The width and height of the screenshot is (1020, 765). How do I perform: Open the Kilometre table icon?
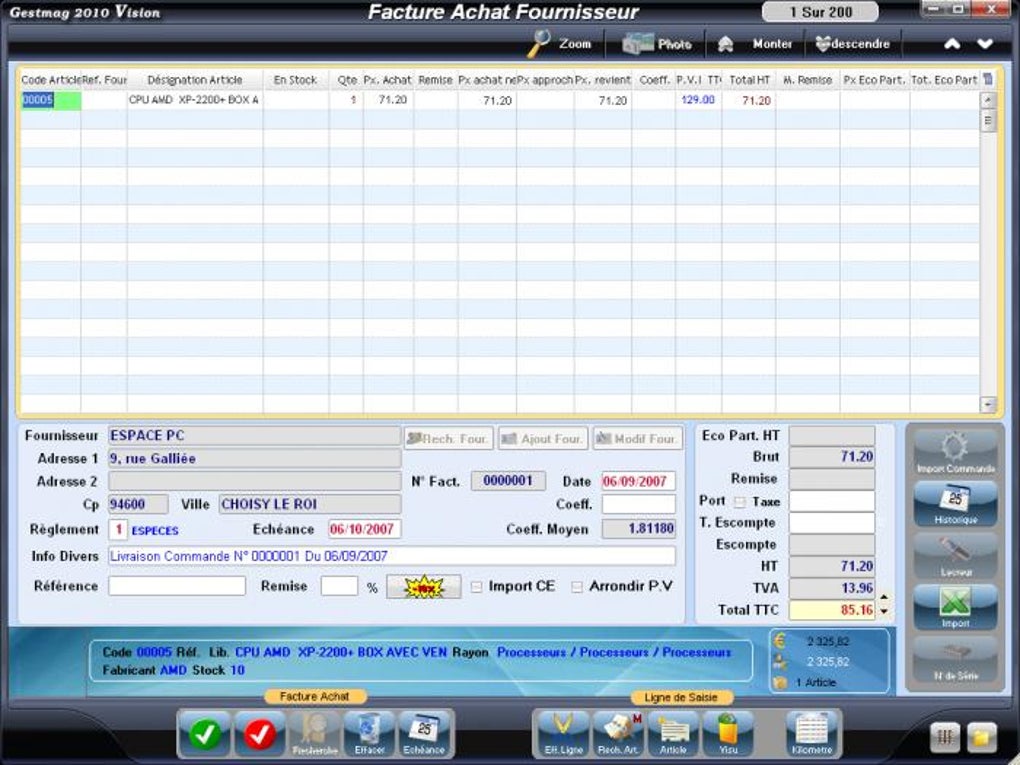tap(812, 734)
